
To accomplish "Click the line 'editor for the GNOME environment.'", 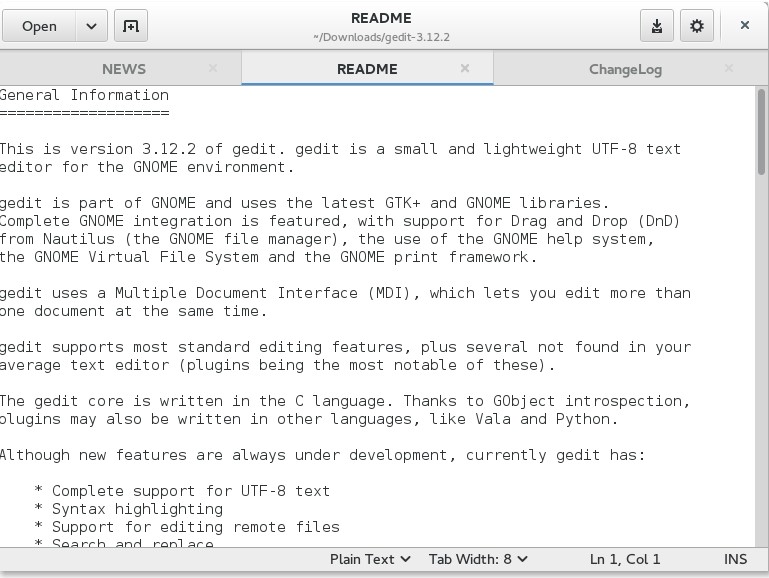I will coord(147,167).
